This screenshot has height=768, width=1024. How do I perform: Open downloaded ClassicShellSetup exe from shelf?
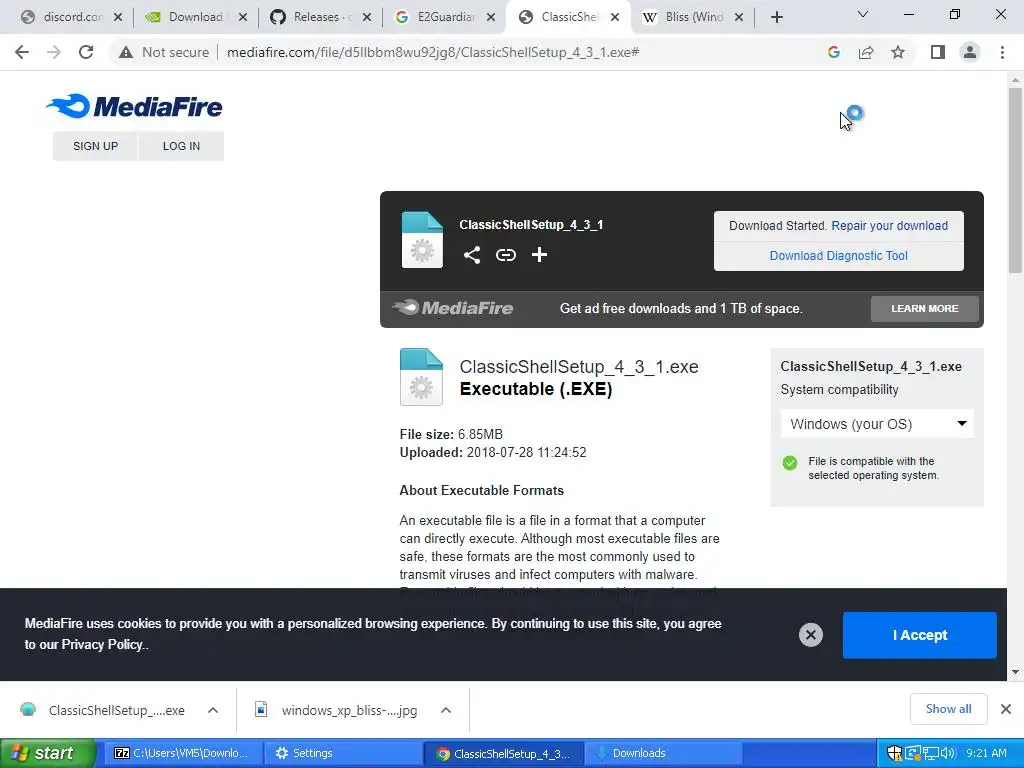pos(103,710)
